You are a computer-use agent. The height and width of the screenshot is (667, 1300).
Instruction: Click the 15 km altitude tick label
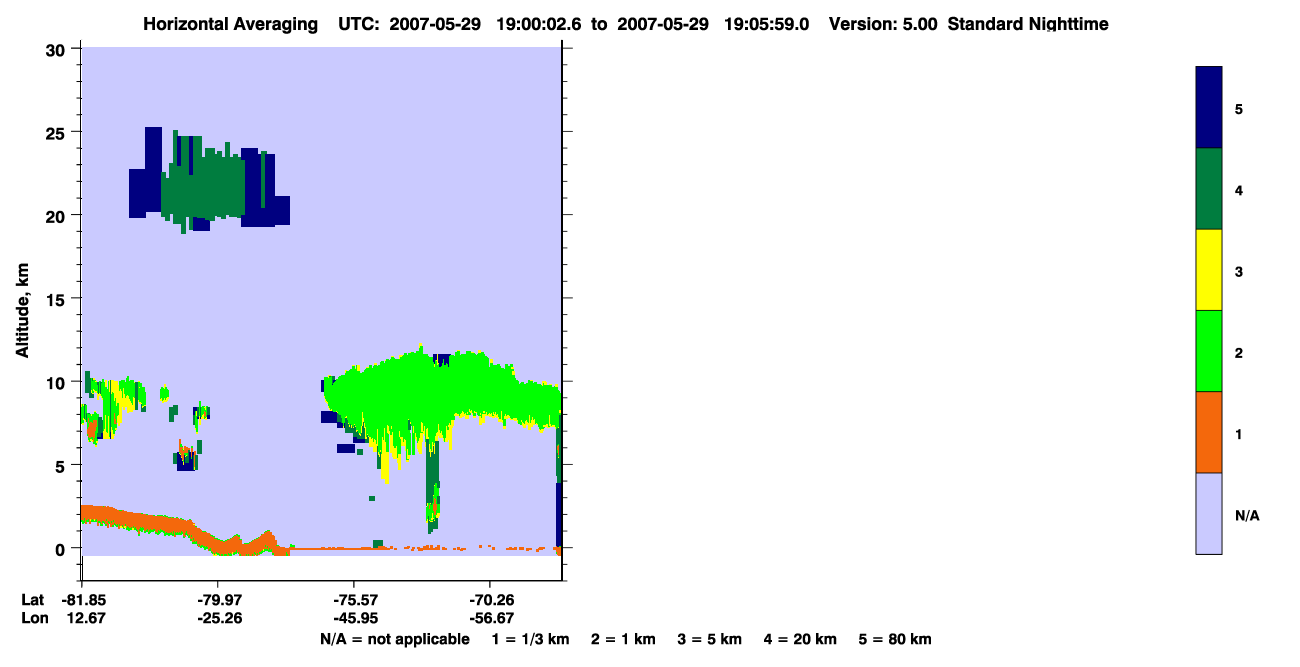tap(58, 299)
